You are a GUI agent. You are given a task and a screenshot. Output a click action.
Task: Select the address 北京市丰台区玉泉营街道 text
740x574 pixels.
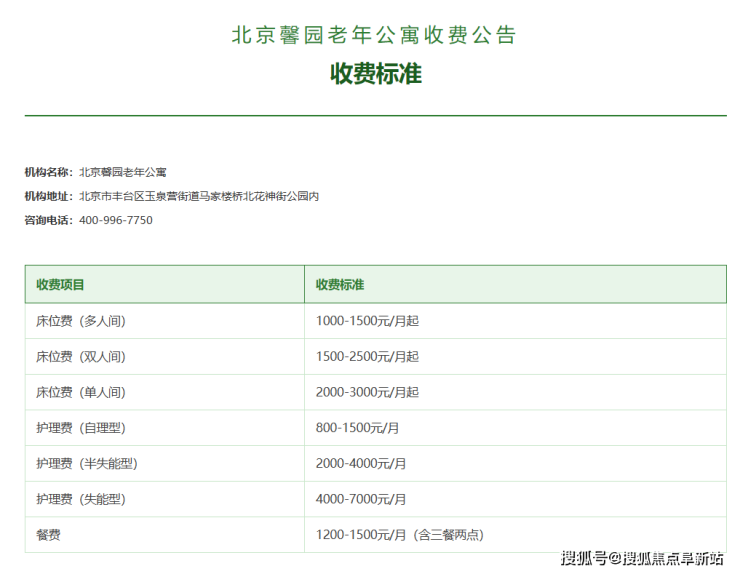(139, 196)
